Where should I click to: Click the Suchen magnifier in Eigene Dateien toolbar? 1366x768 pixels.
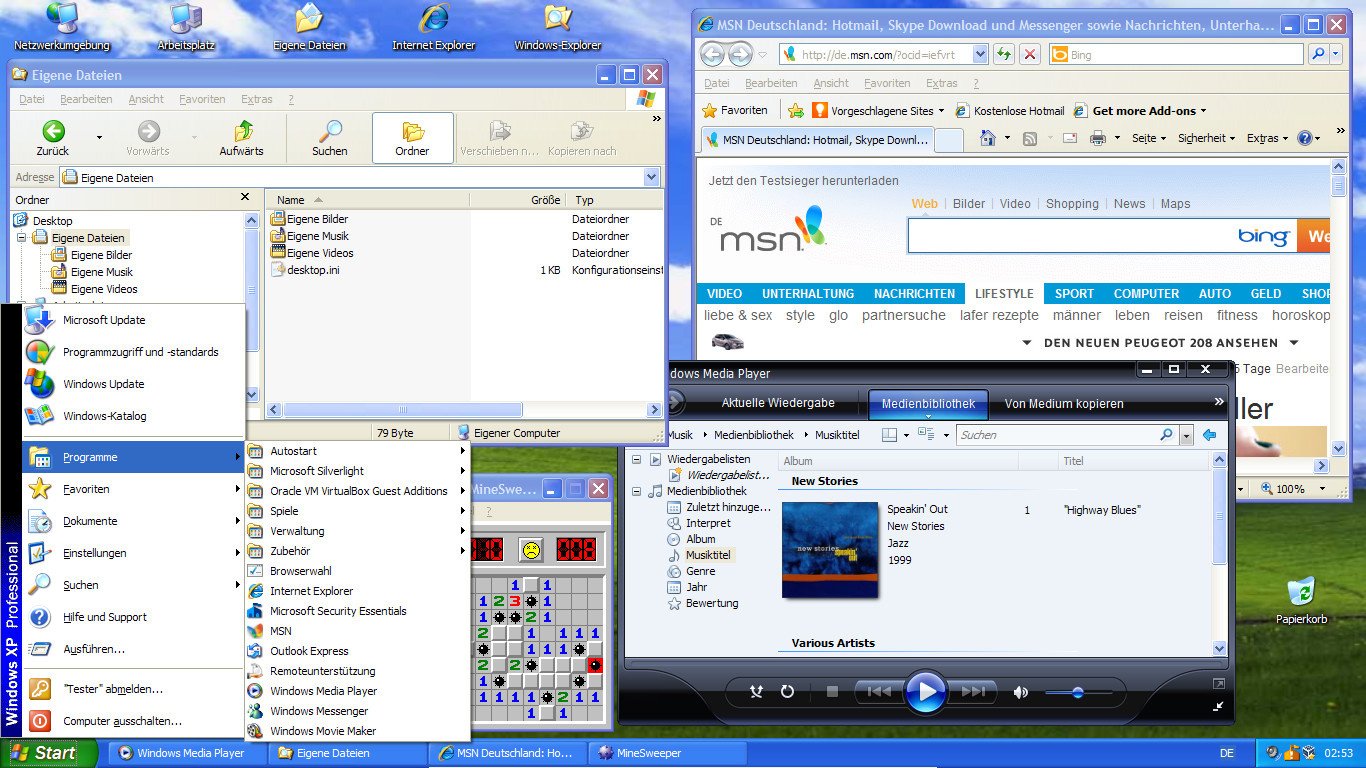pyautogui.click(x=329, y=131)
